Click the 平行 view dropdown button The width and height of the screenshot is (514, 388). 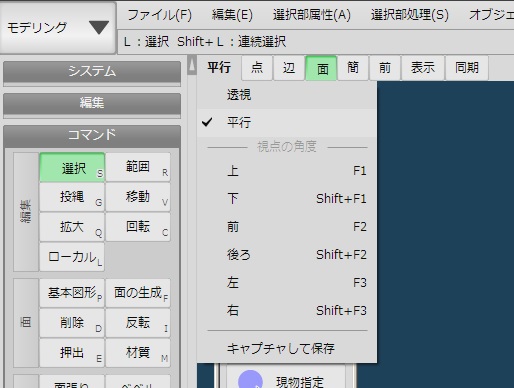tap(219, 68)
